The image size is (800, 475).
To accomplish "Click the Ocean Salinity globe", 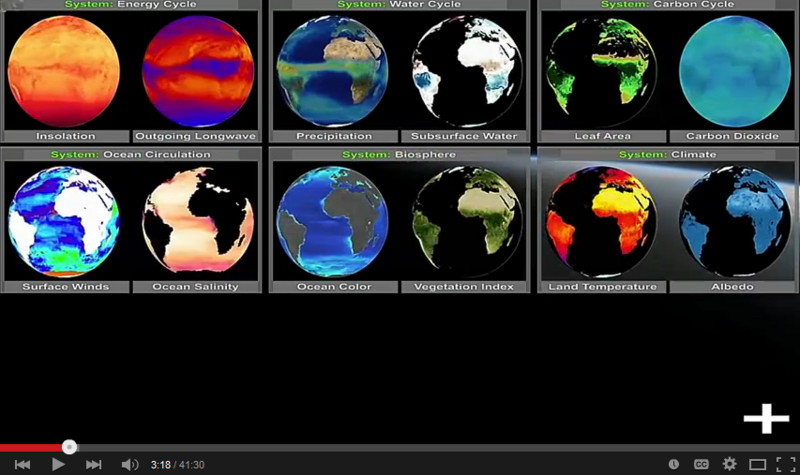I will tap(197, 221).
